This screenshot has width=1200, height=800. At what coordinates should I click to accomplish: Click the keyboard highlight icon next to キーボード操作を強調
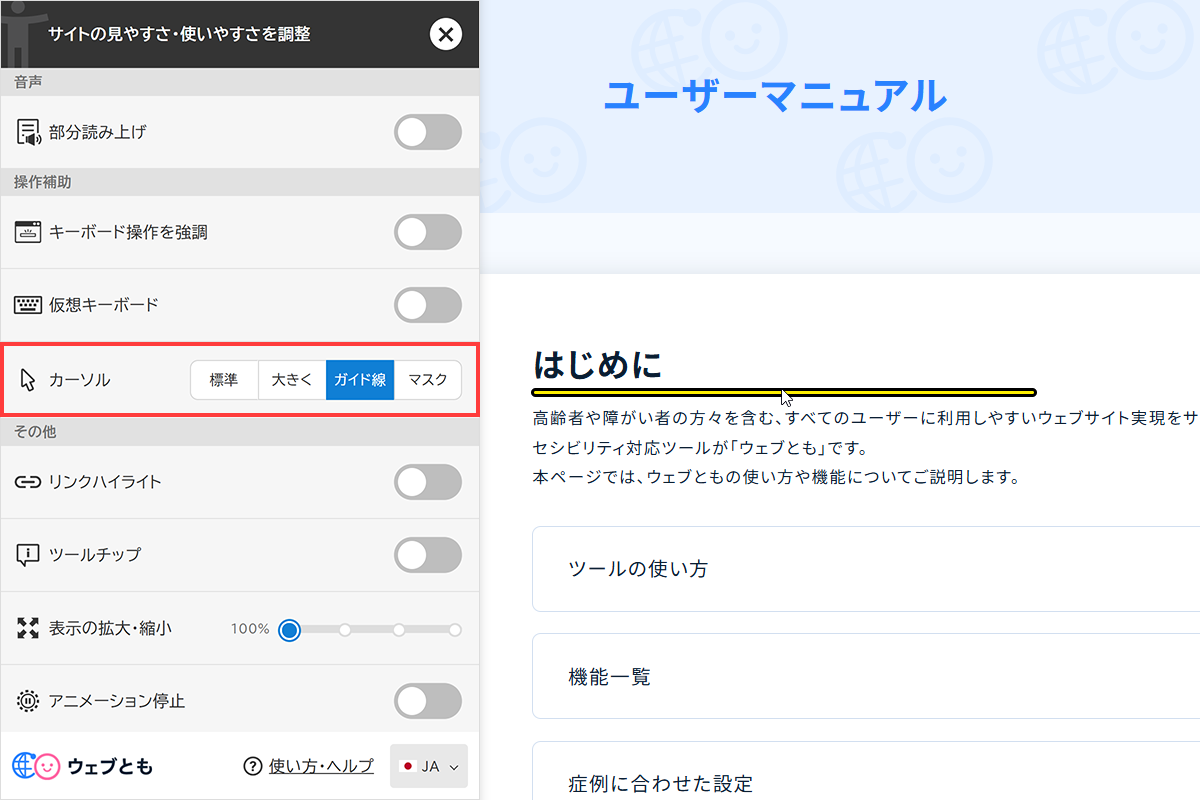tap(28, 232)
